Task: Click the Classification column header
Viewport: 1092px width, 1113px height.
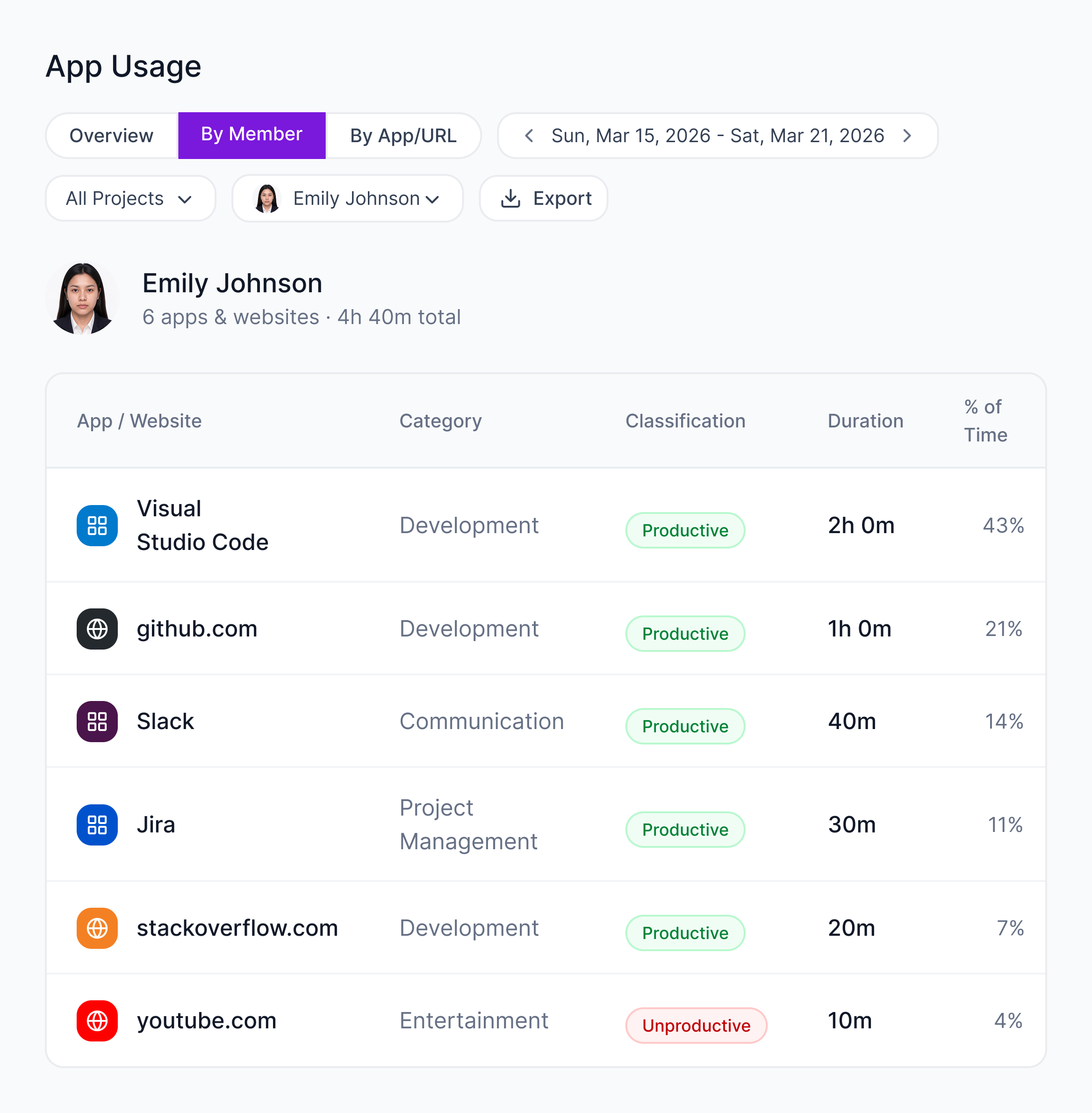Action: click(x=685, y=421)
